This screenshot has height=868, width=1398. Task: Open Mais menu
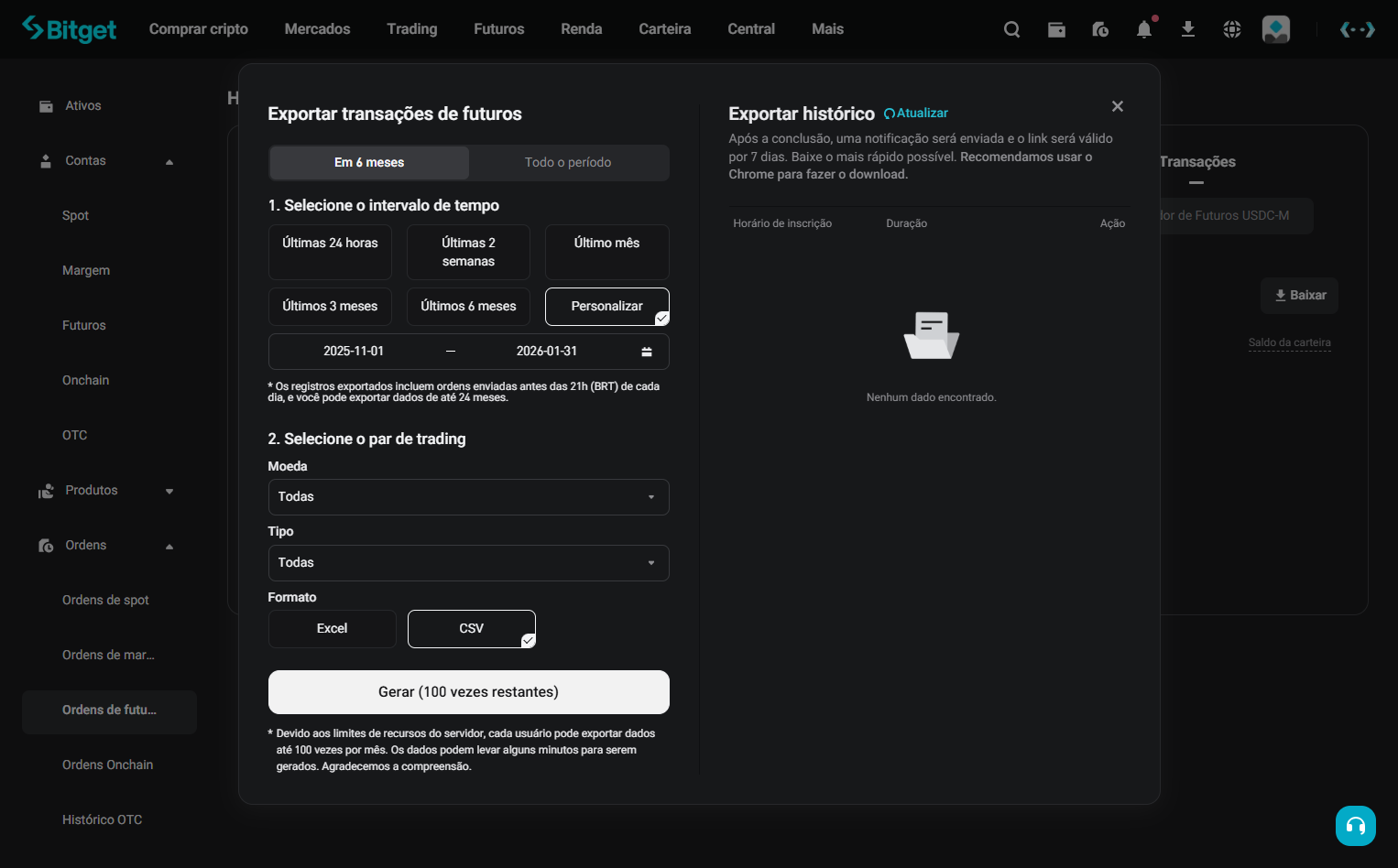tap(827, 29)
